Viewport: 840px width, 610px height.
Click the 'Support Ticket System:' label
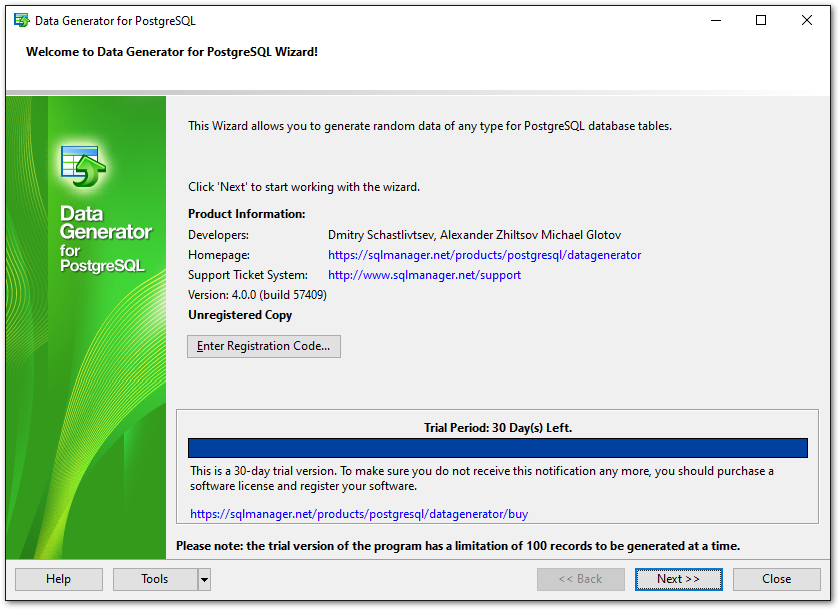coord(248,275)
